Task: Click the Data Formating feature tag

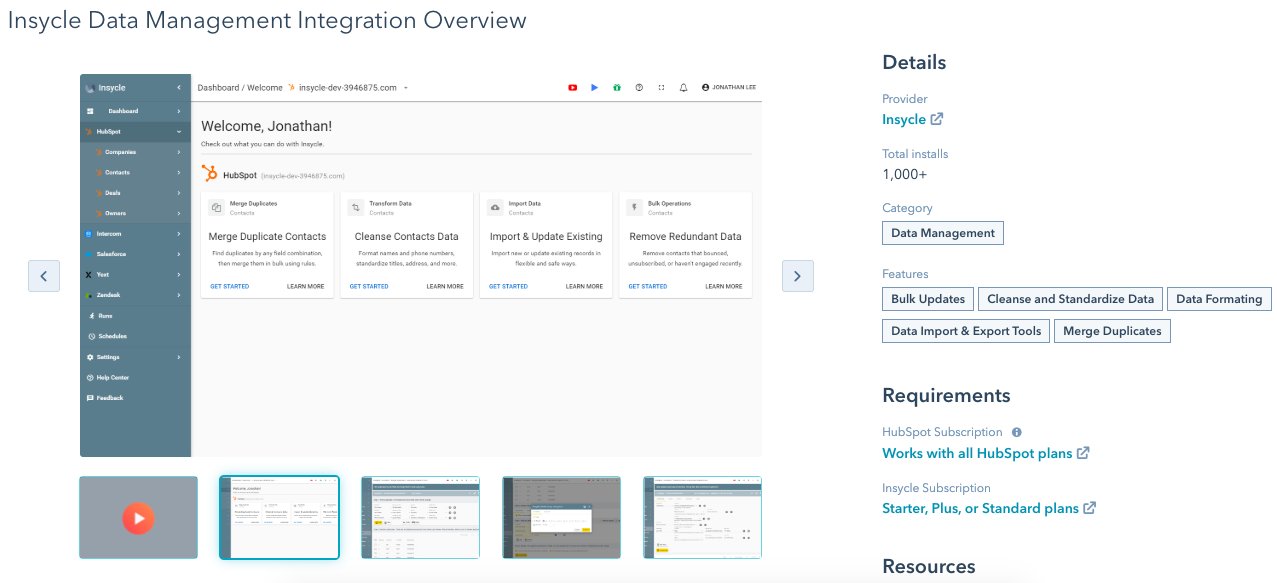Action: [x=1219, y=299]
